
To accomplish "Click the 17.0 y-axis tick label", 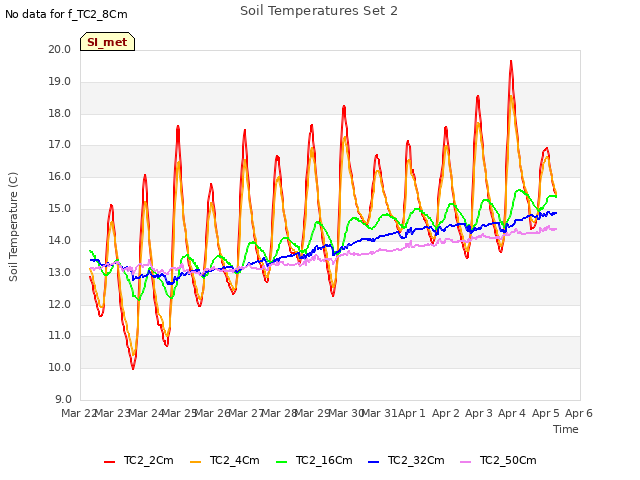I will 60,144.
